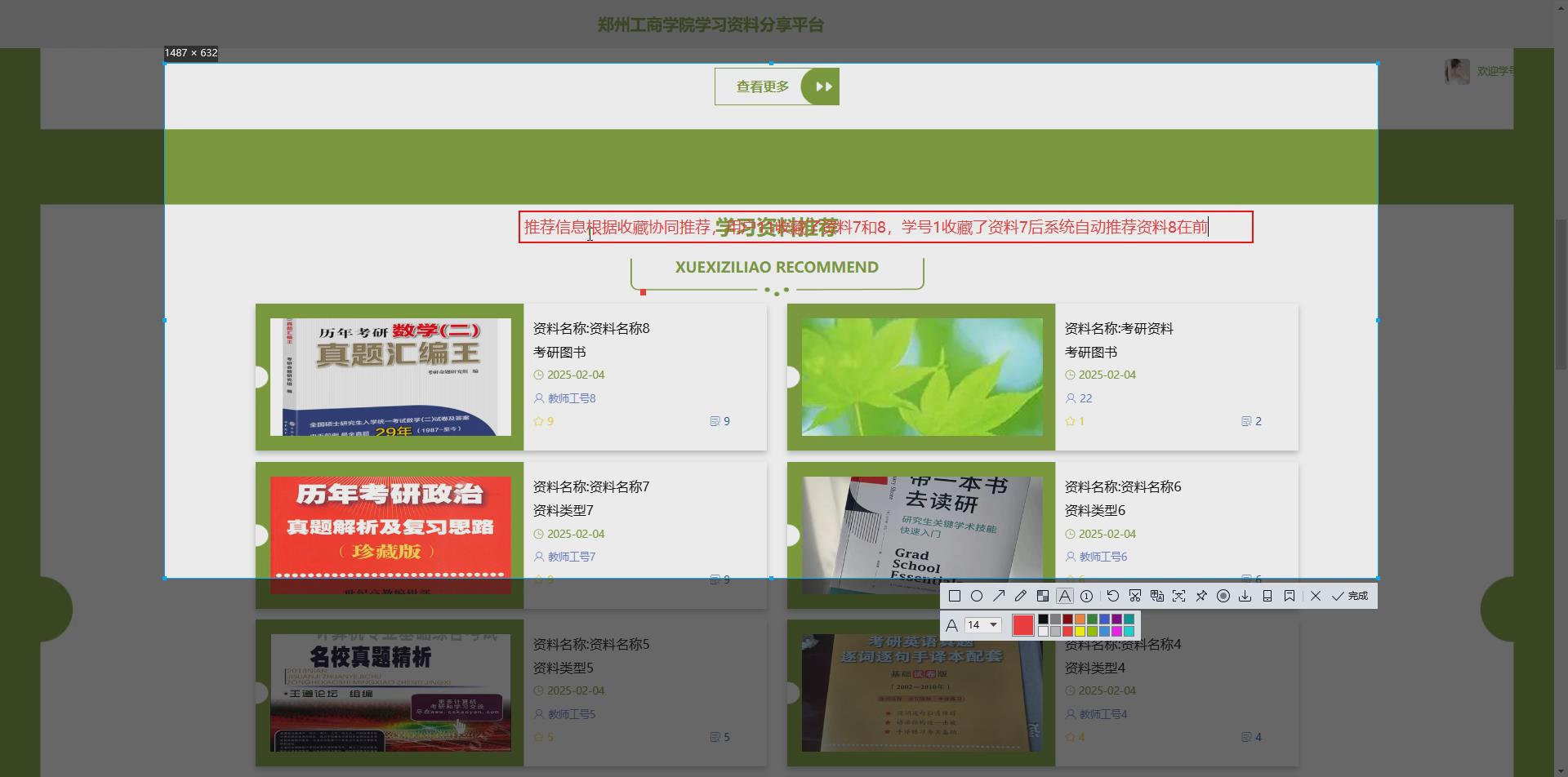This screenshot has height=777, width=1568.
Task: Open the OCR text recognition icon
Action: [x=1157, y=596]
